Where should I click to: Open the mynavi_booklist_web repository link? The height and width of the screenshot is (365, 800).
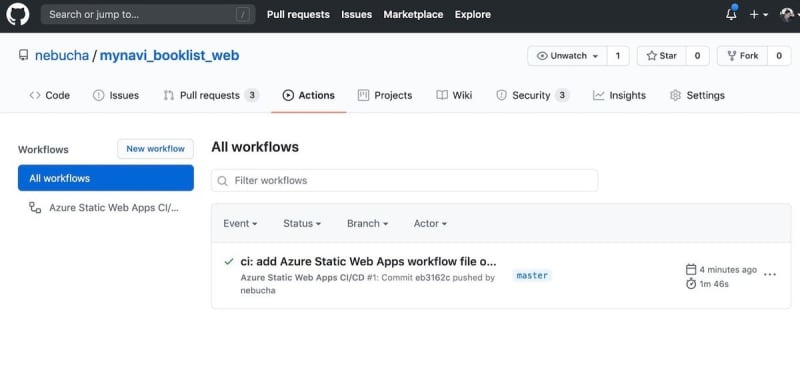pos(169,55)
